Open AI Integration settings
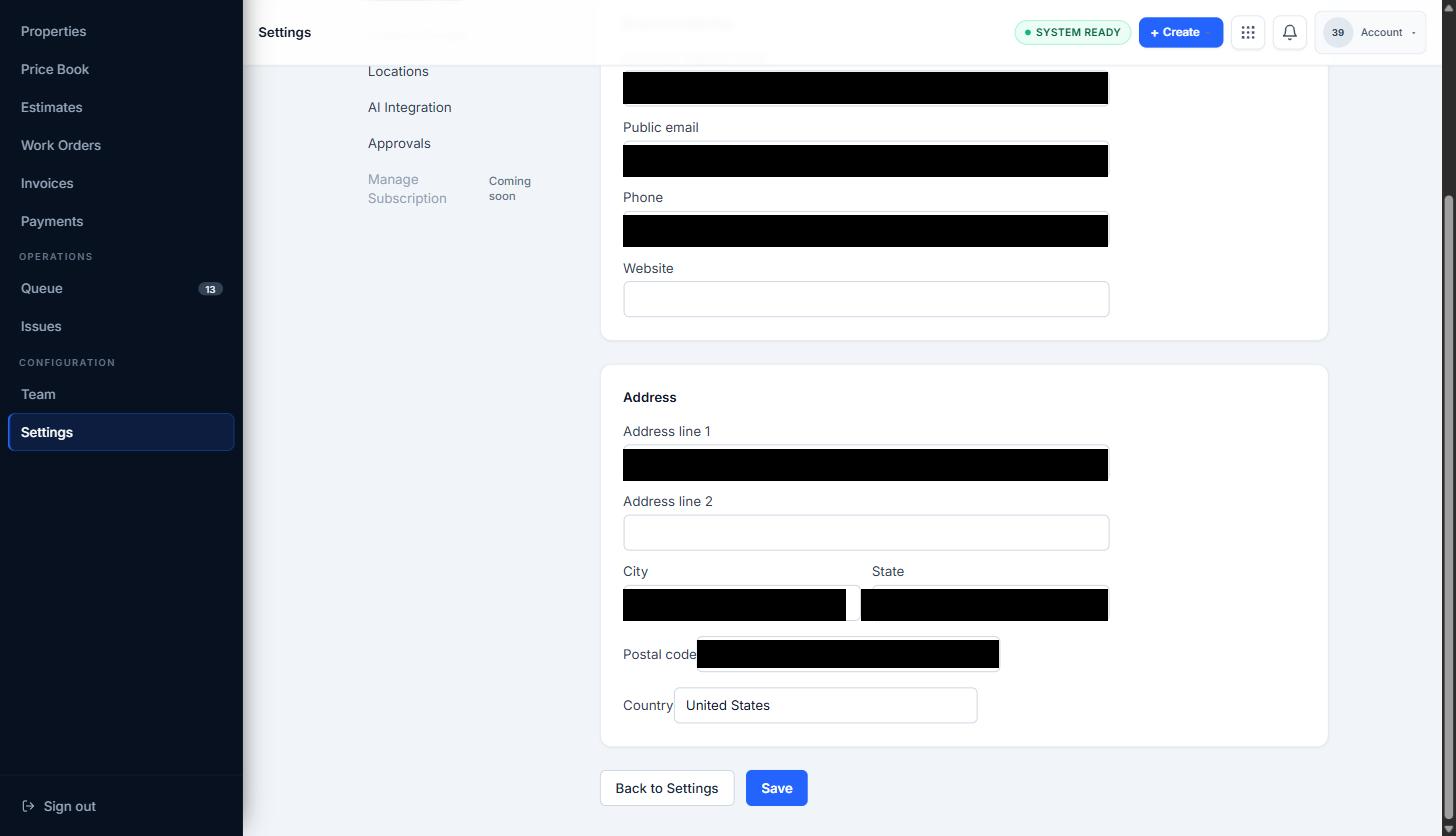Viewport: 1456px width, 836px height. 409,107
